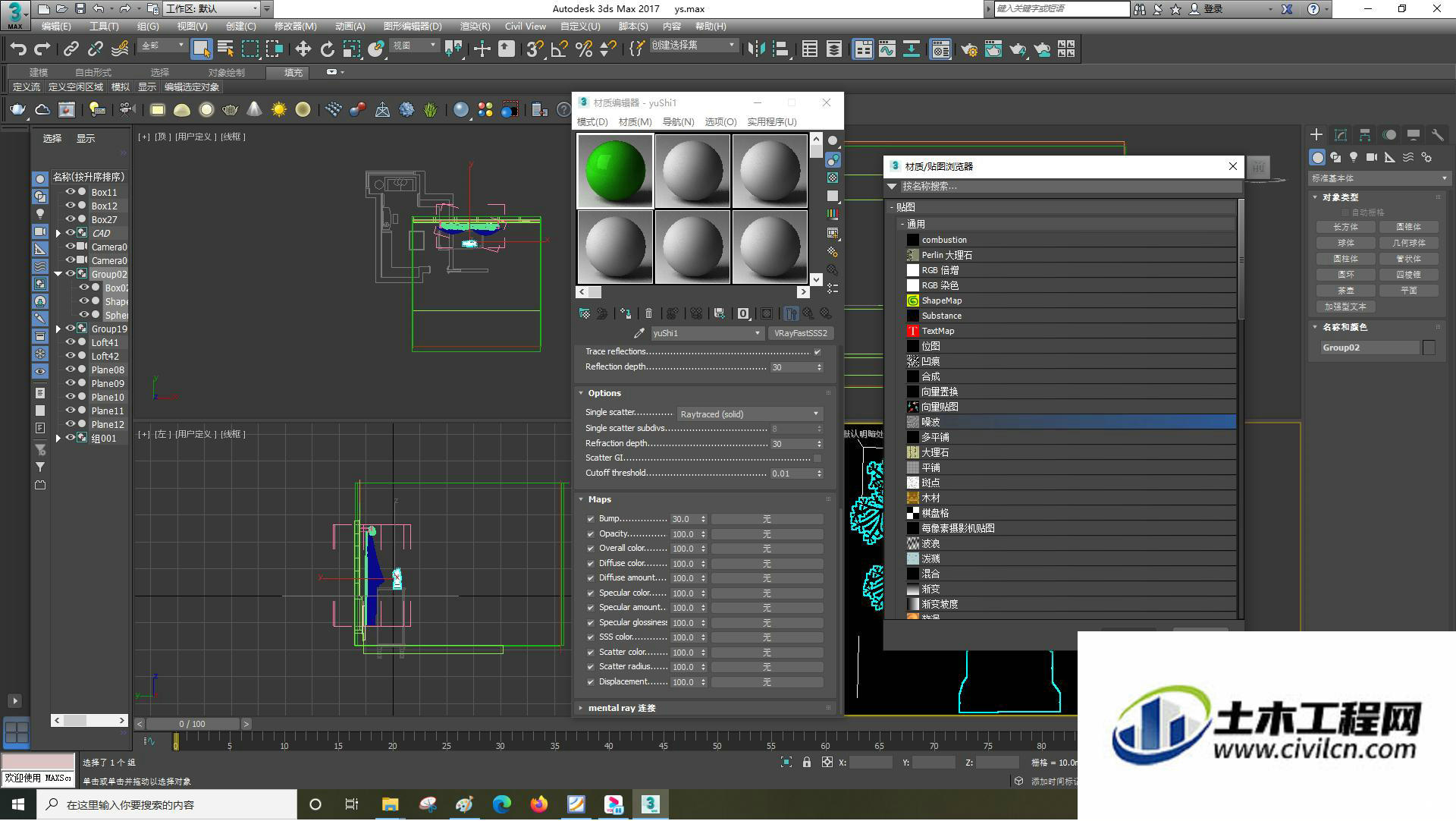Collapse the Group02 tree item
The height and width of the screenshot is (821, 1456).
[58, 274]
